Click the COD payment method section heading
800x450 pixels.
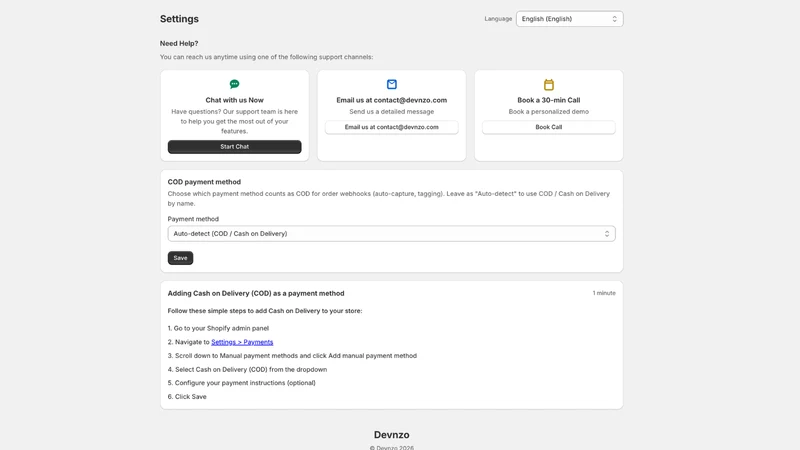(x=204, y=182)
